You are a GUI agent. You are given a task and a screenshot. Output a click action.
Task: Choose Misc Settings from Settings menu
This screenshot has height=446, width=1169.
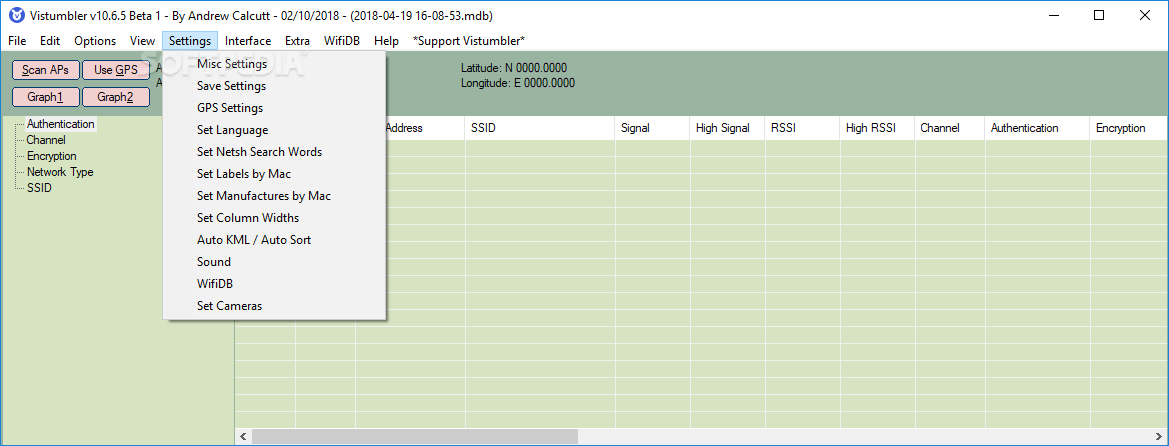pos(274,64)
